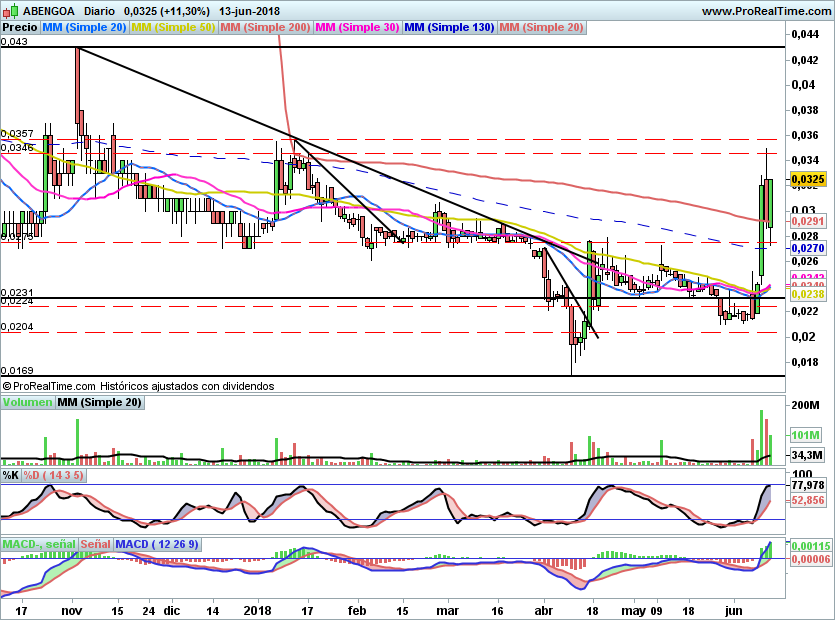
Task: Open the www.ProRealTime.com link
Action: pos(767,11)
